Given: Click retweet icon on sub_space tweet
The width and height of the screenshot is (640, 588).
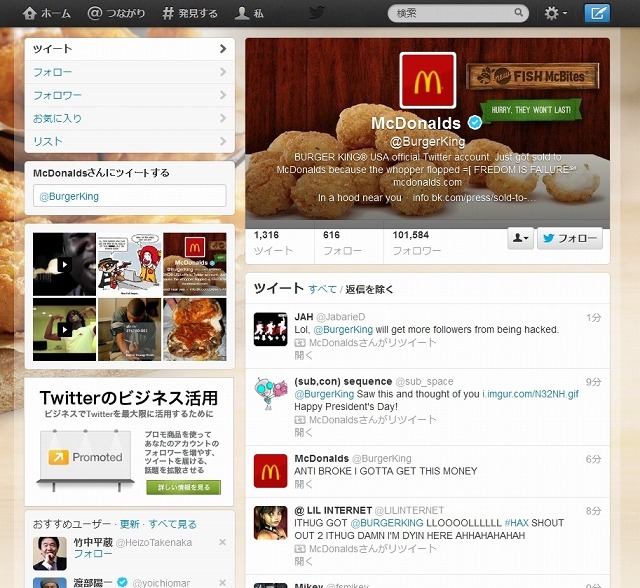Looking at the screenshot, I should 300,420.
